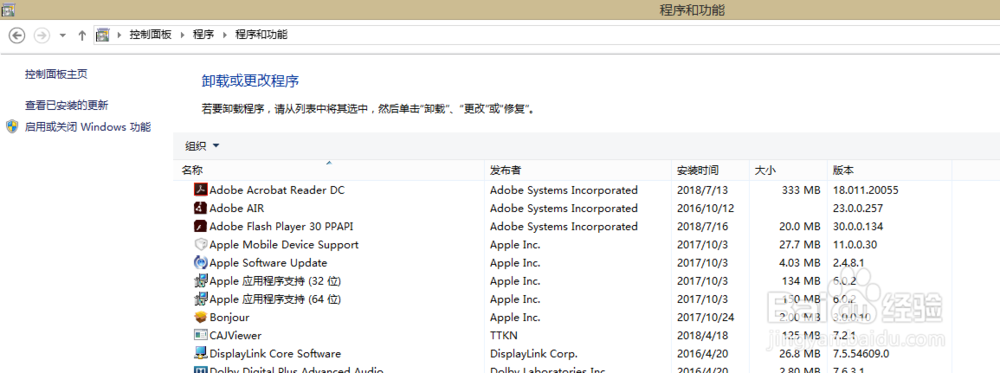Open 查看已安装的更新 link
Screen dimensions: 1000x373
[x=66, y=105]
